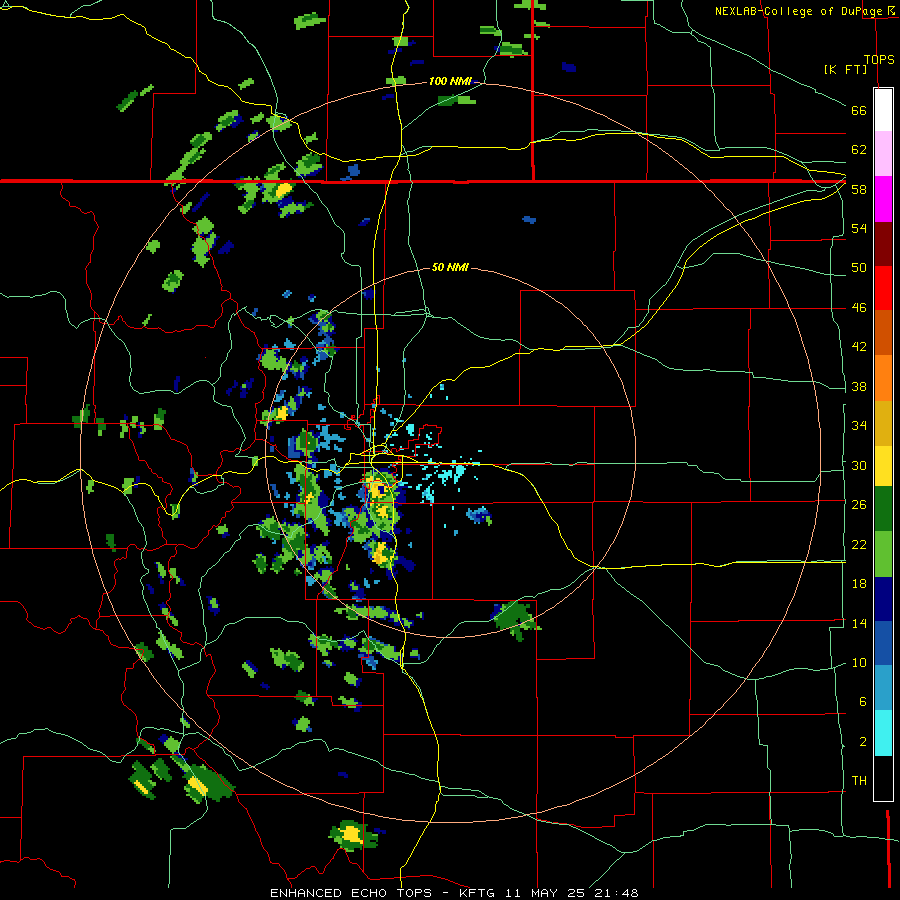Click the light pink legend swatch
Viewport: 900px width, 900px height.
point(883,153)
